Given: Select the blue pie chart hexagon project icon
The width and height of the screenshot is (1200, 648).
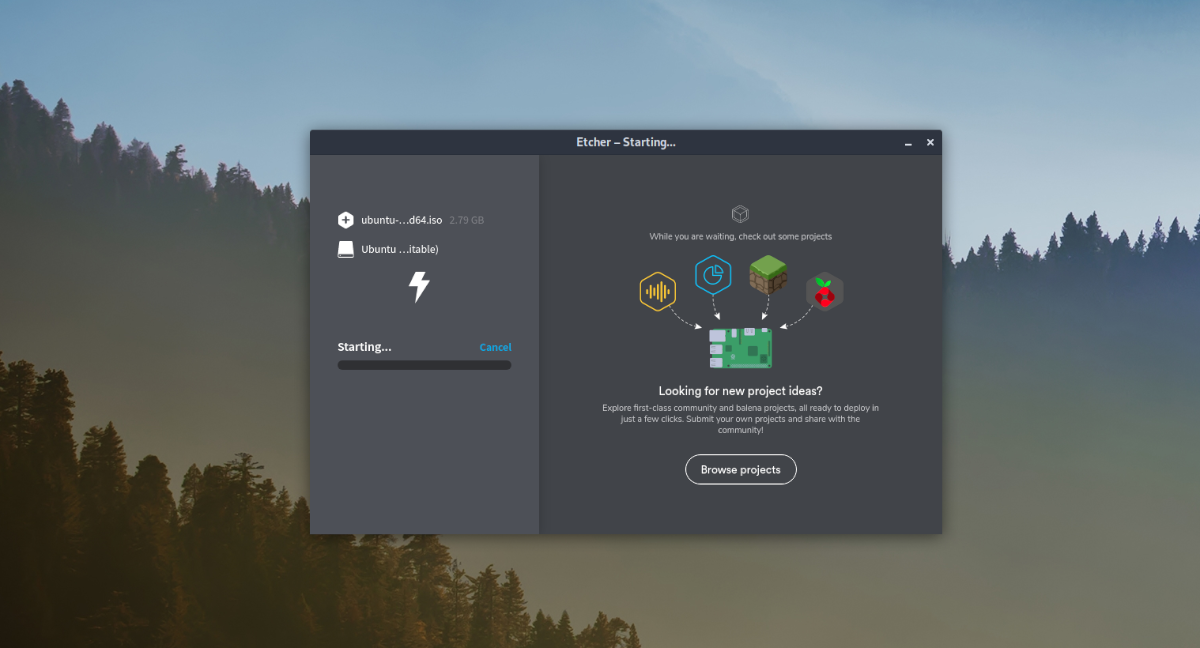Looking at the screenshot, I should tap(713, 275).
